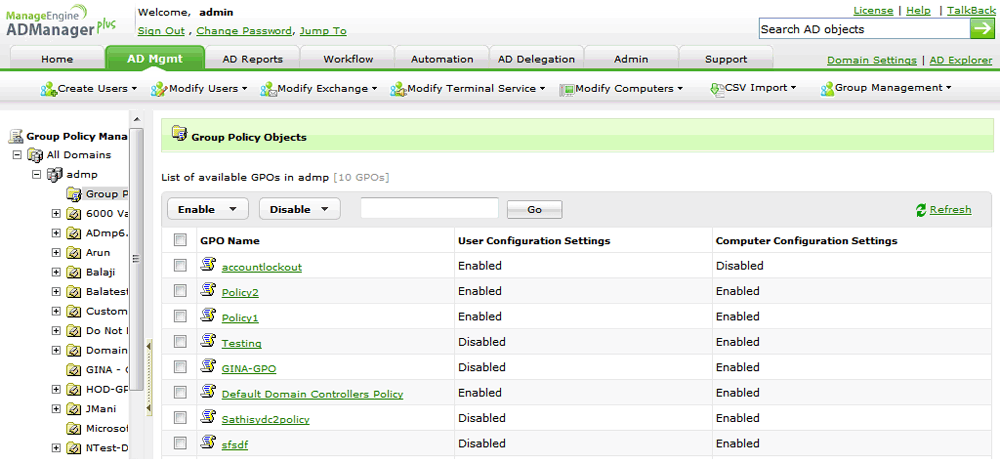Viewport: 1000px width, 464px height.
Task: Open the Default Domain Controllers Policy link
Action: 312,394
